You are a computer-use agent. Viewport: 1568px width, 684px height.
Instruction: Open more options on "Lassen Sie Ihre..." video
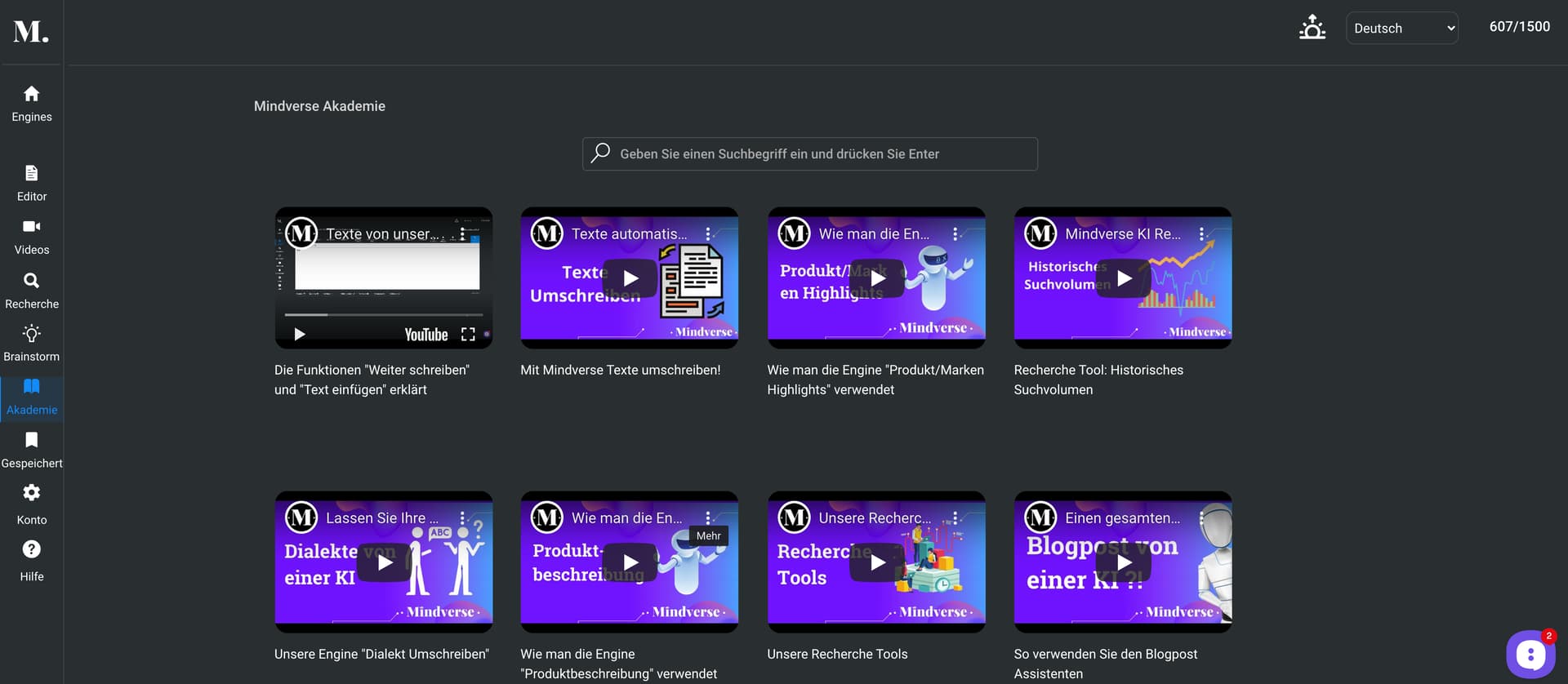pyautogui.click(x=463, y=517)
